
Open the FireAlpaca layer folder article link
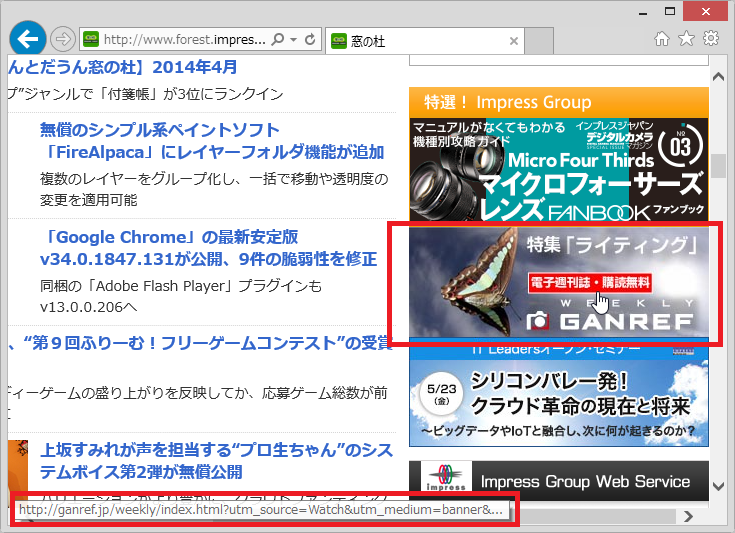point(212,141)
